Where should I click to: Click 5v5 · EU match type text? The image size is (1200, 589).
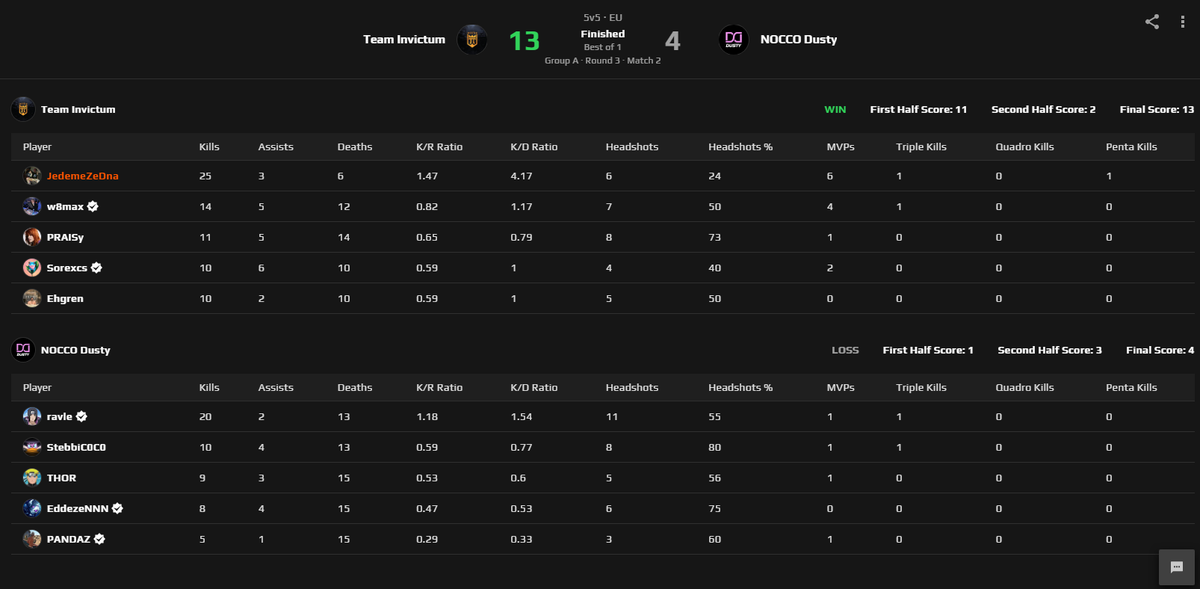[x=603, y=18]
